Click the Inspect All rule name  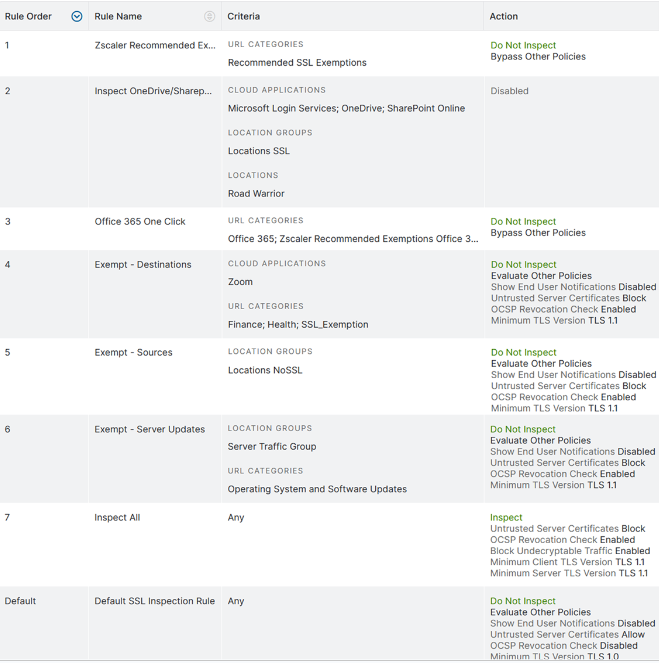point(117,518)
